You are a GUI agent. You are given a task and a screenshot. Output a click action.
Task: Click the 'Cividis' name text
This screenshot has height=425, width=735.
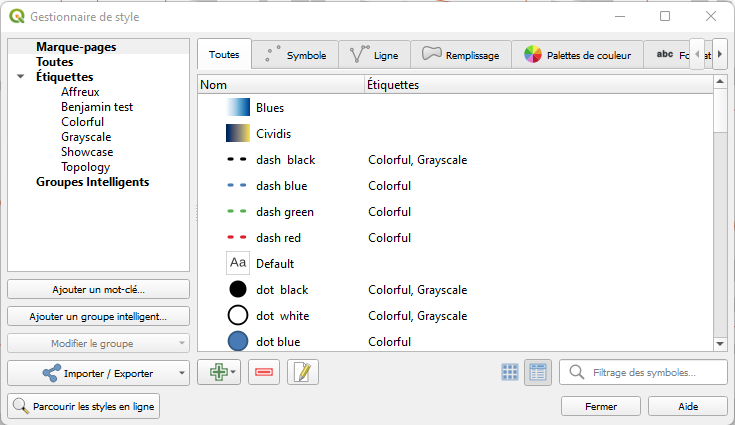pos(274,134)
